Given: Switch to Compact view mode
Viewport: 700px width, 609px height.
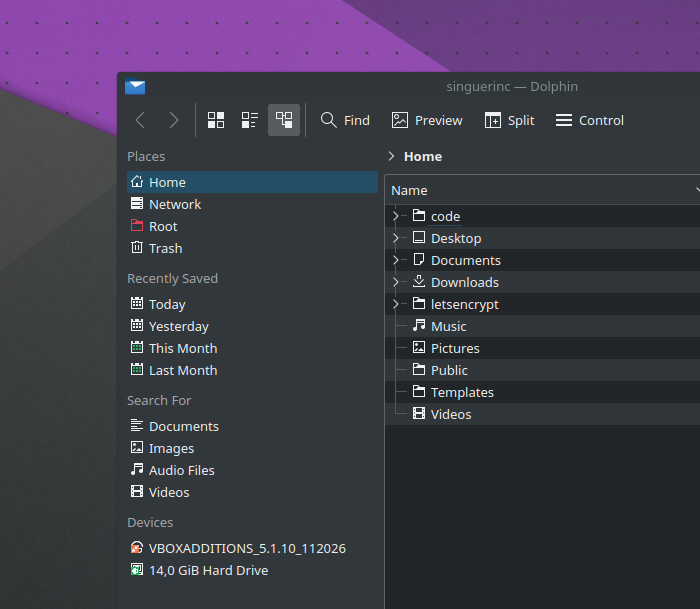Looking at the screenshot, I should [x=250, y=120].
